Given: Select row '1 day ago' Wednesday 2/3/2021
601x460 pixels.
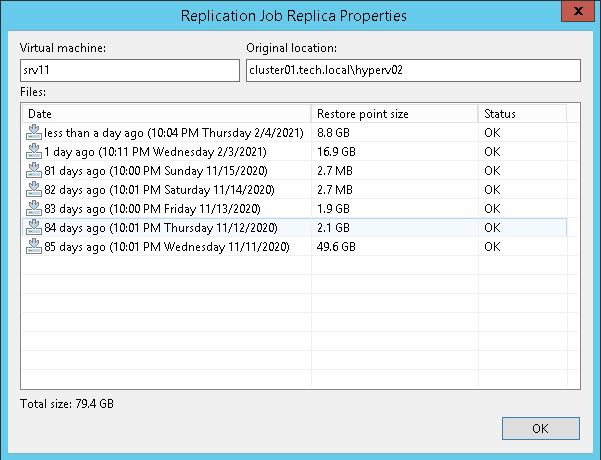Looking at the screenshot, I should [294, 151].
